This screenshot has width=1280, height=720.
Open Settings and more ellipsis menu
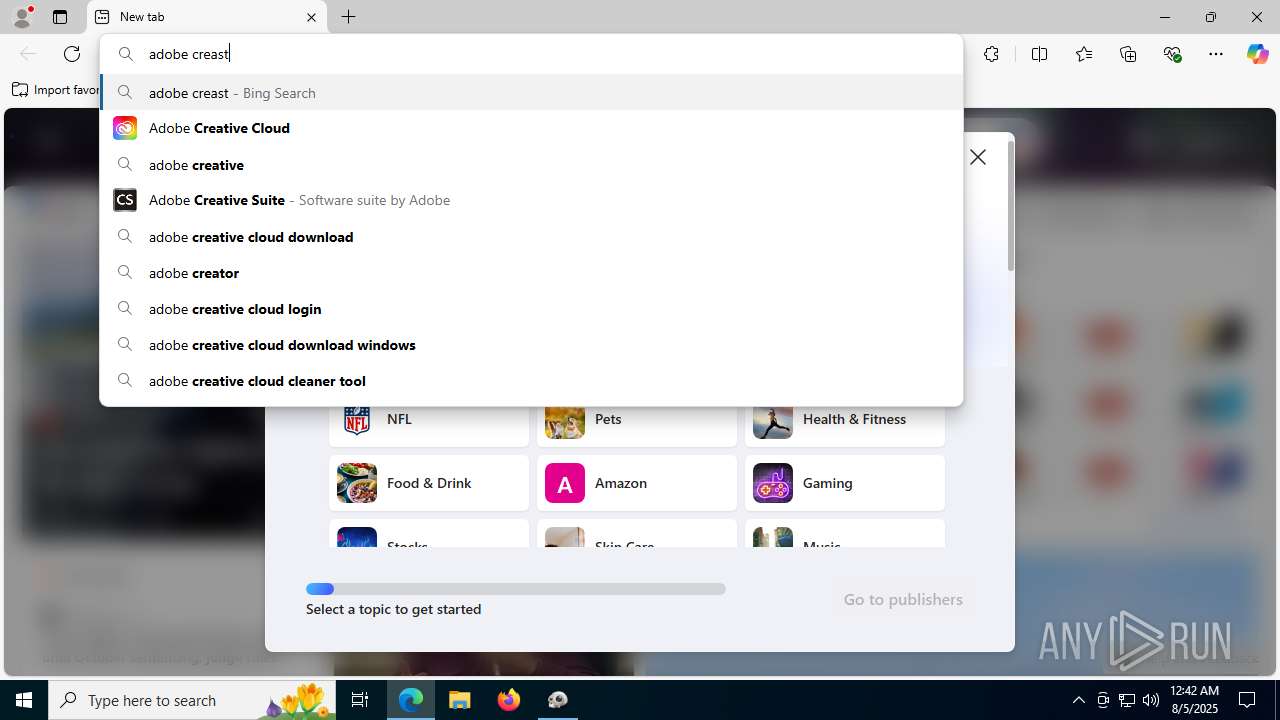[x=1216, y=54]
